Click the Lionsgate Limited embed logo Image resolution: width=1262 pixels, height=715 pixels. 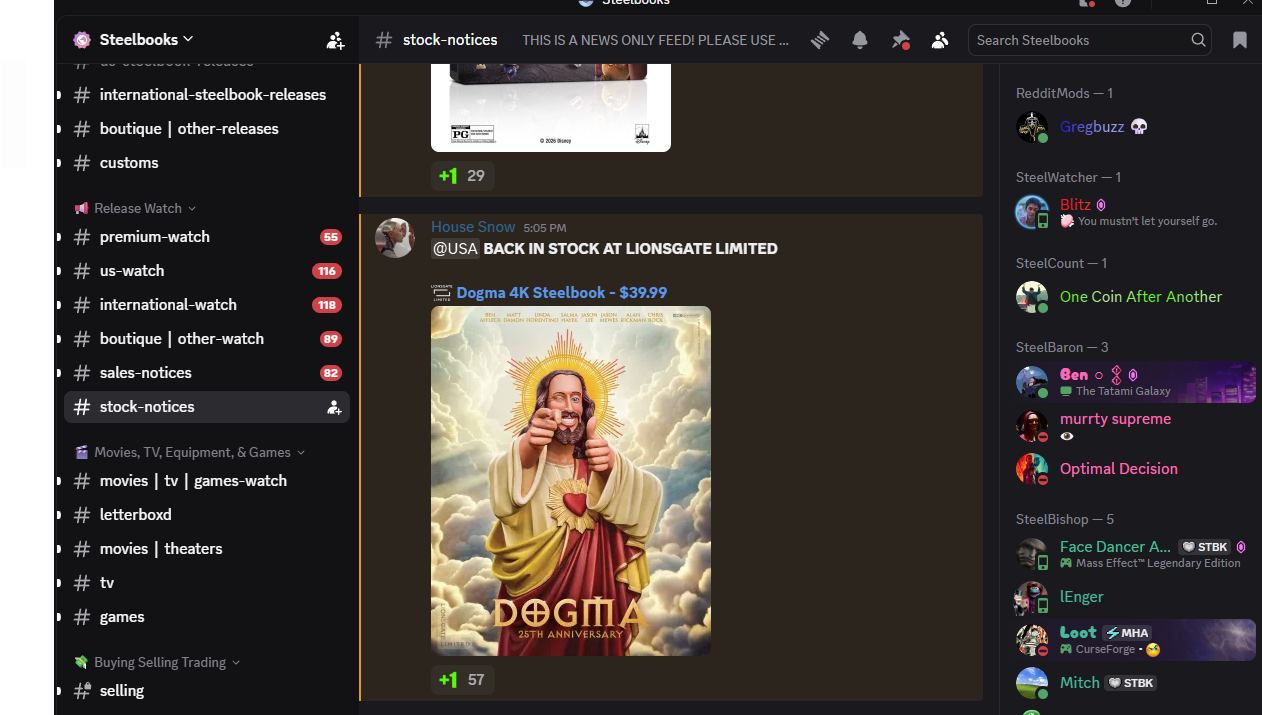point(441,293)
